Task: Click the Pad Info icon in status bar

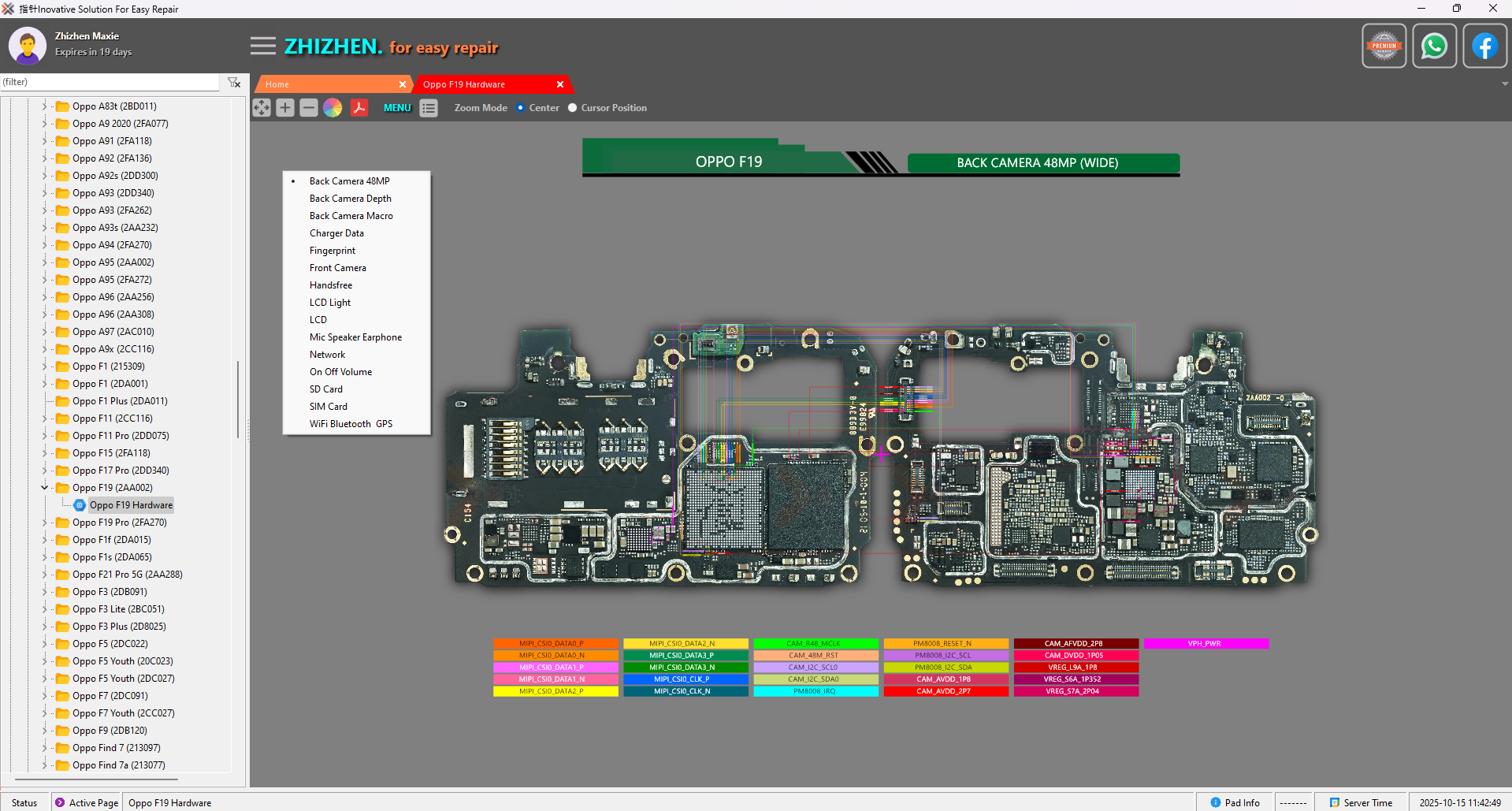Action: [1215, 802]
